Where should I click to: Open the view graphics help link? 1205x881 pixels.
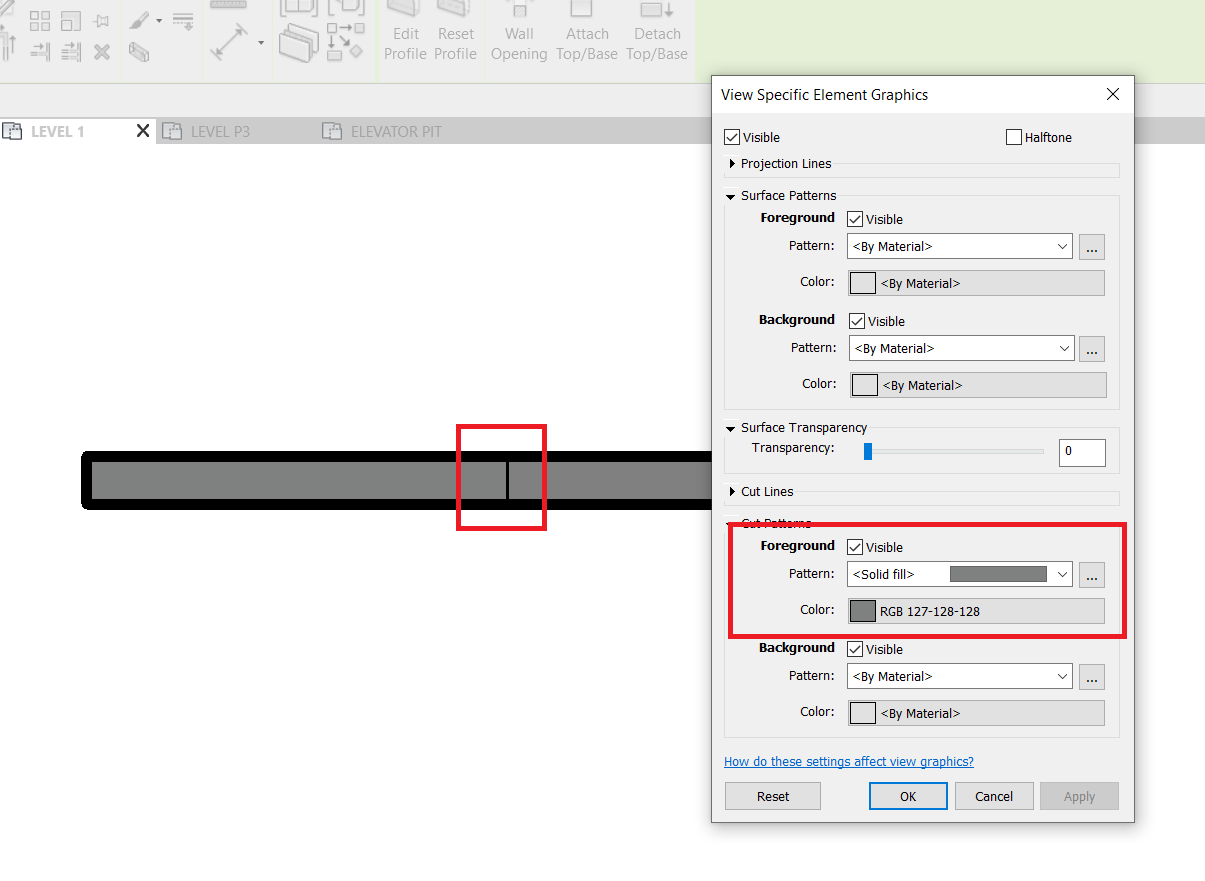pyautogui.click(x=848, y=761)
